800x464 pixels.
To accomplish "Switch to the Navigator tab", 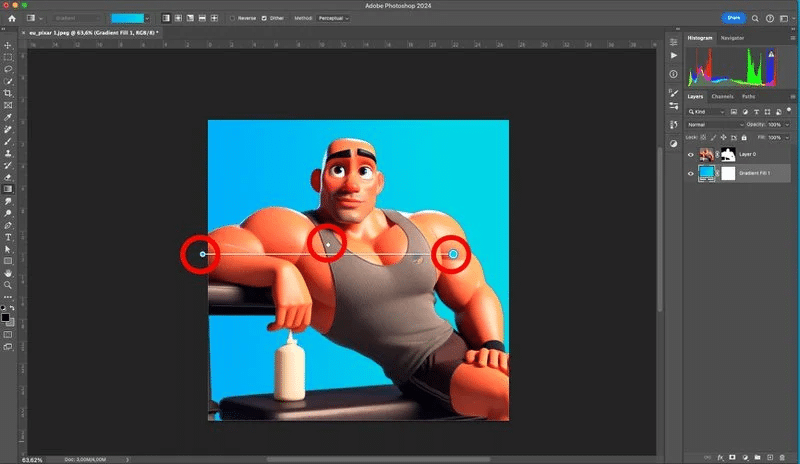I will [x=732, y=38].
